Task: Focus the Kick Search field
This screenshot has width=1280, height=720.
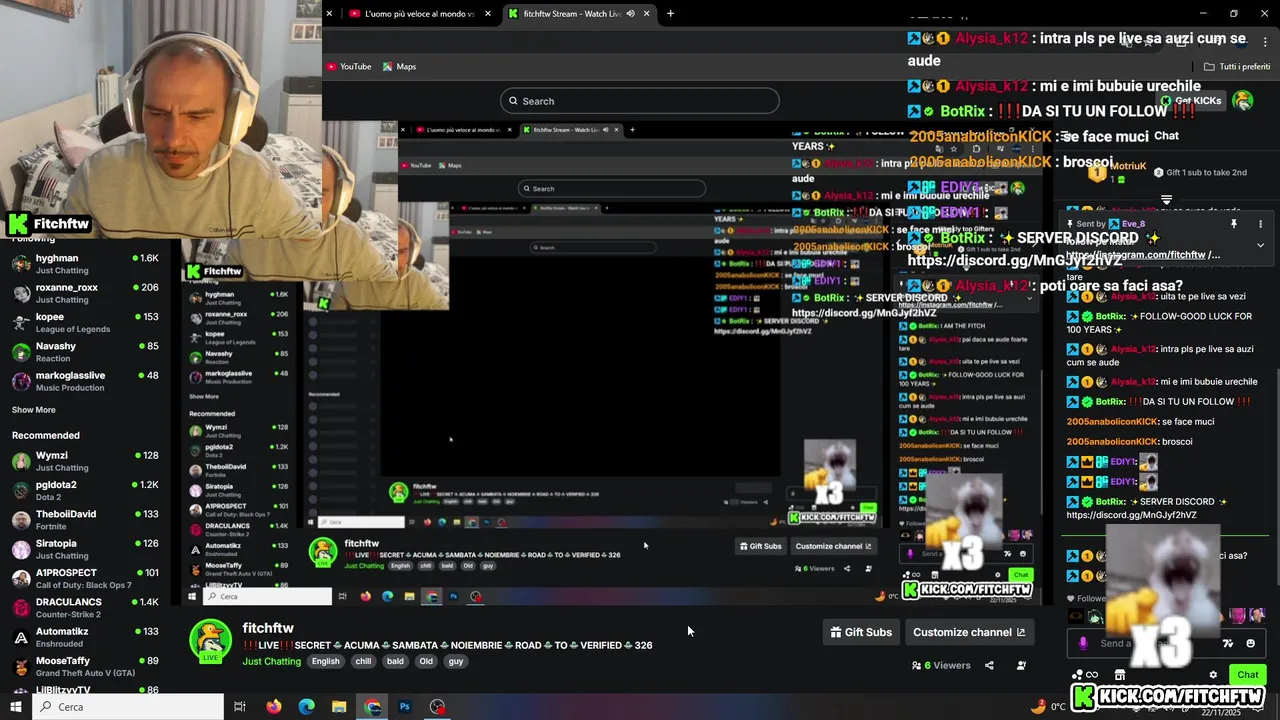Action: tap(640, 101)
